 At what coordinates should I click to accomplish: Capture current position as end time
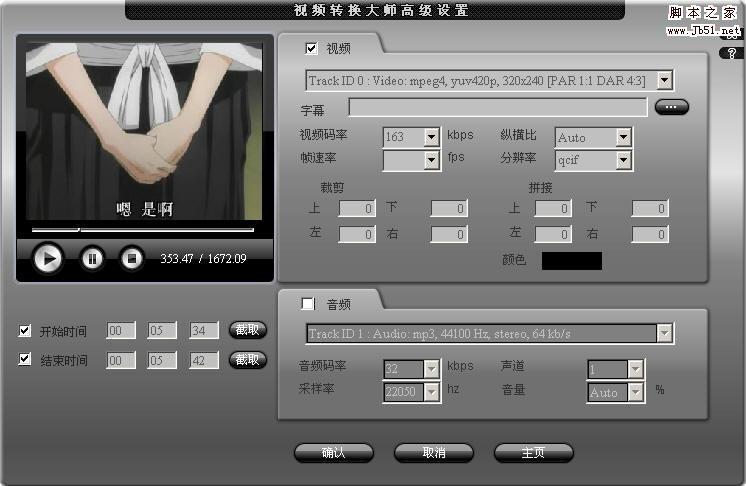click(247, 360)
